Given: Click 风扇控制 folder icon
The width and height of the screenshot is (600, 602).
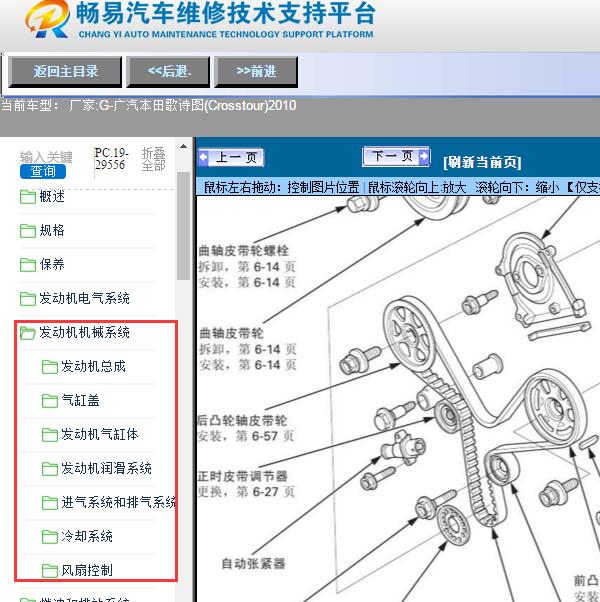Looking at the screenshot, I should point(50,571).
